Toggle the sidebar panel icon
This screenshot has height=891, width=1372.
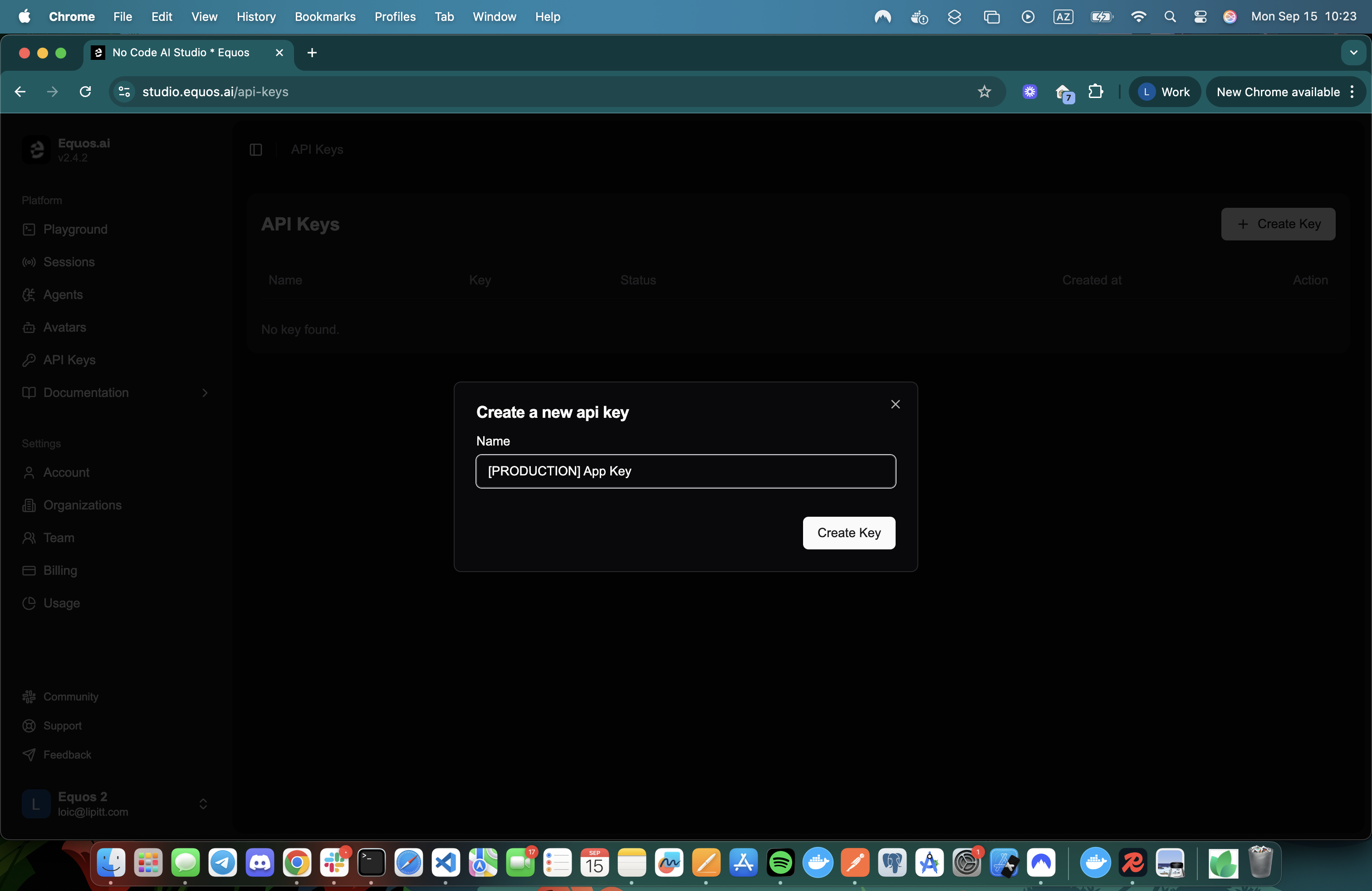tap(256, 150)
